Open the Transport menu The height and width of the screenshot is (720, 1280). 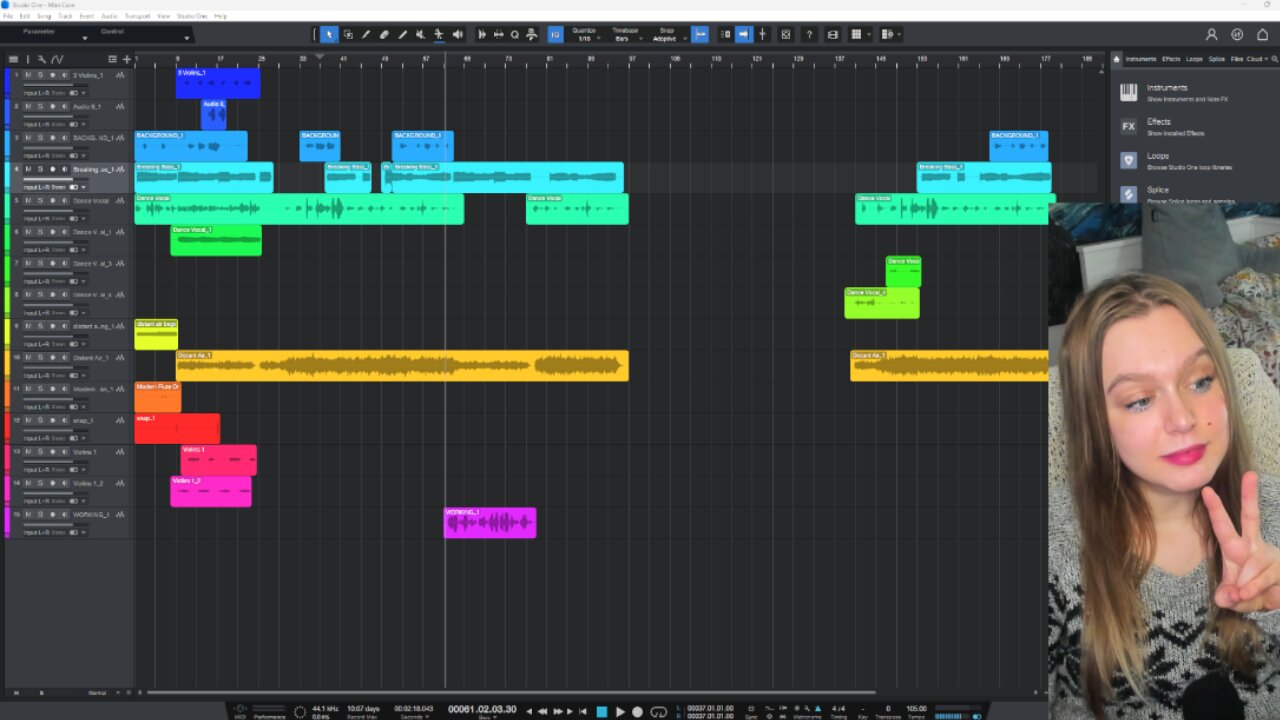[138, 16]
